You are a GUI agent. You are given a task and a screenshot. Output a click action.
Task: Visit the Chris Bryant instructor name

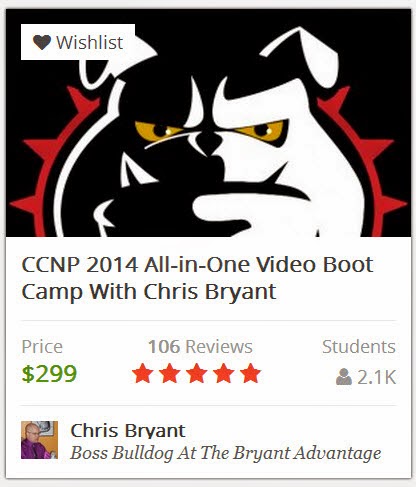pos(128,431)
